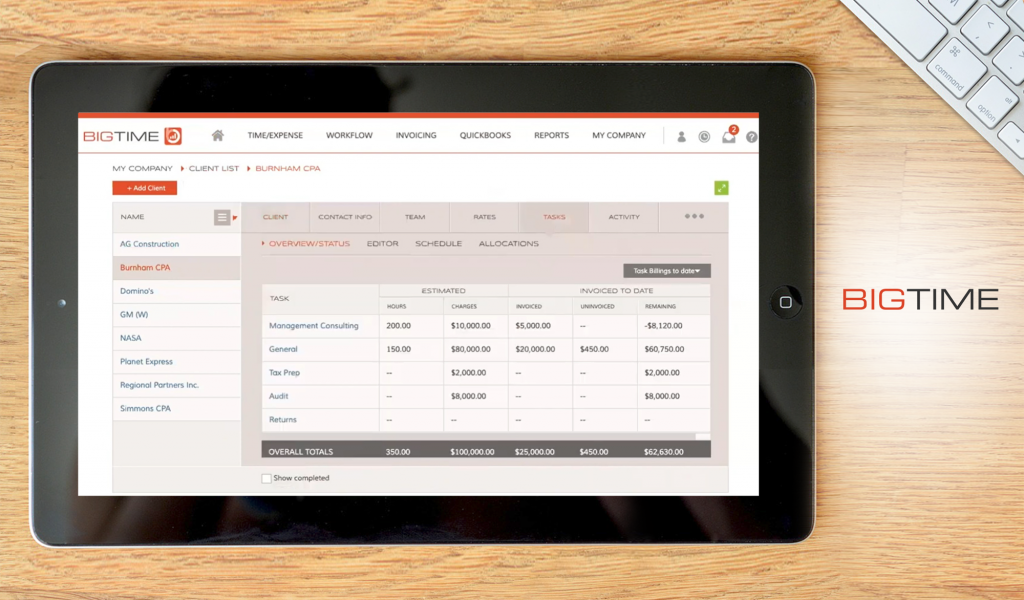Open the Task Billings to date dropdown
This screenshot has height=600, width=1024.
point(666,271)
